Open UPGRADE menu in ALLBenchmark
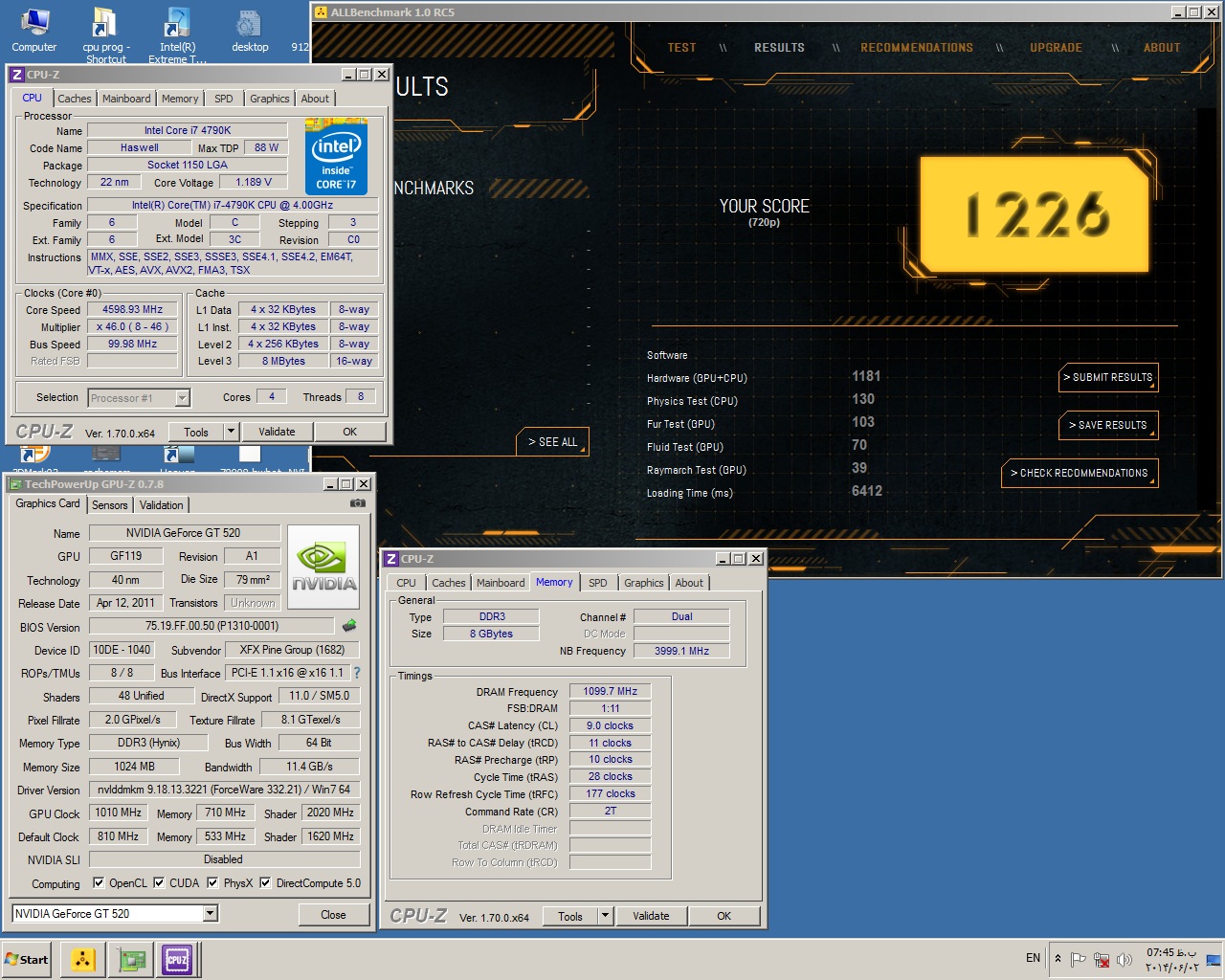 (1056, 48)
